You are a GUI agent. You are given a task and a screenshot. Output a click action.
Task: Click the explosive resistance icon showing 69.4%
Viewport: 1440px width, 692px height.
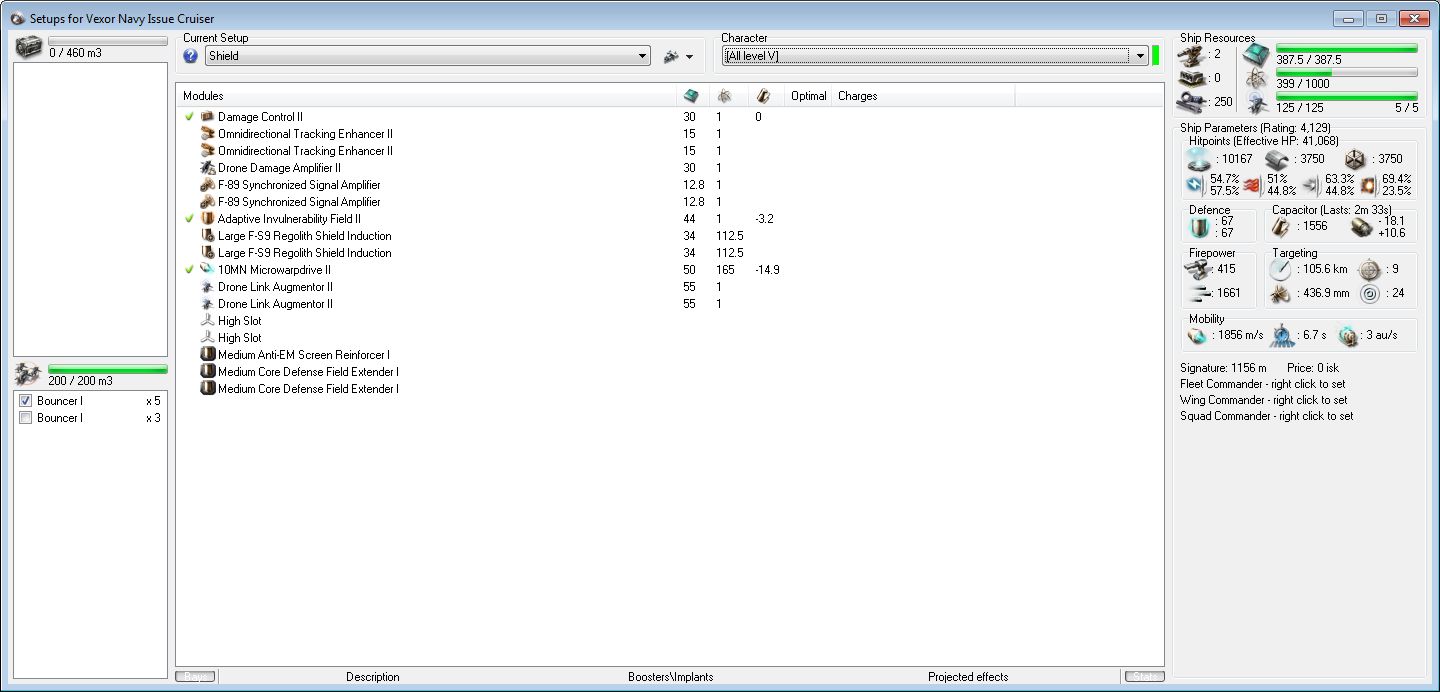click(x=1368, y=184)
